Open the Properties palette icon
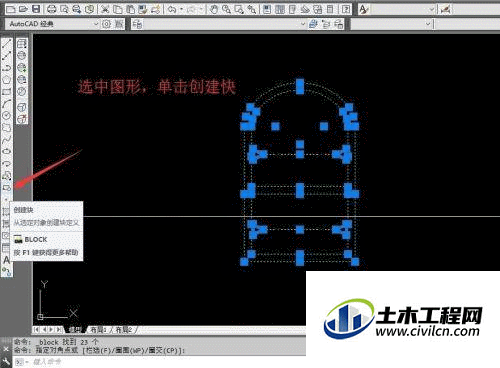Viewport: 500px width, 368px height. pyautogui.click(x=267, y=9)
